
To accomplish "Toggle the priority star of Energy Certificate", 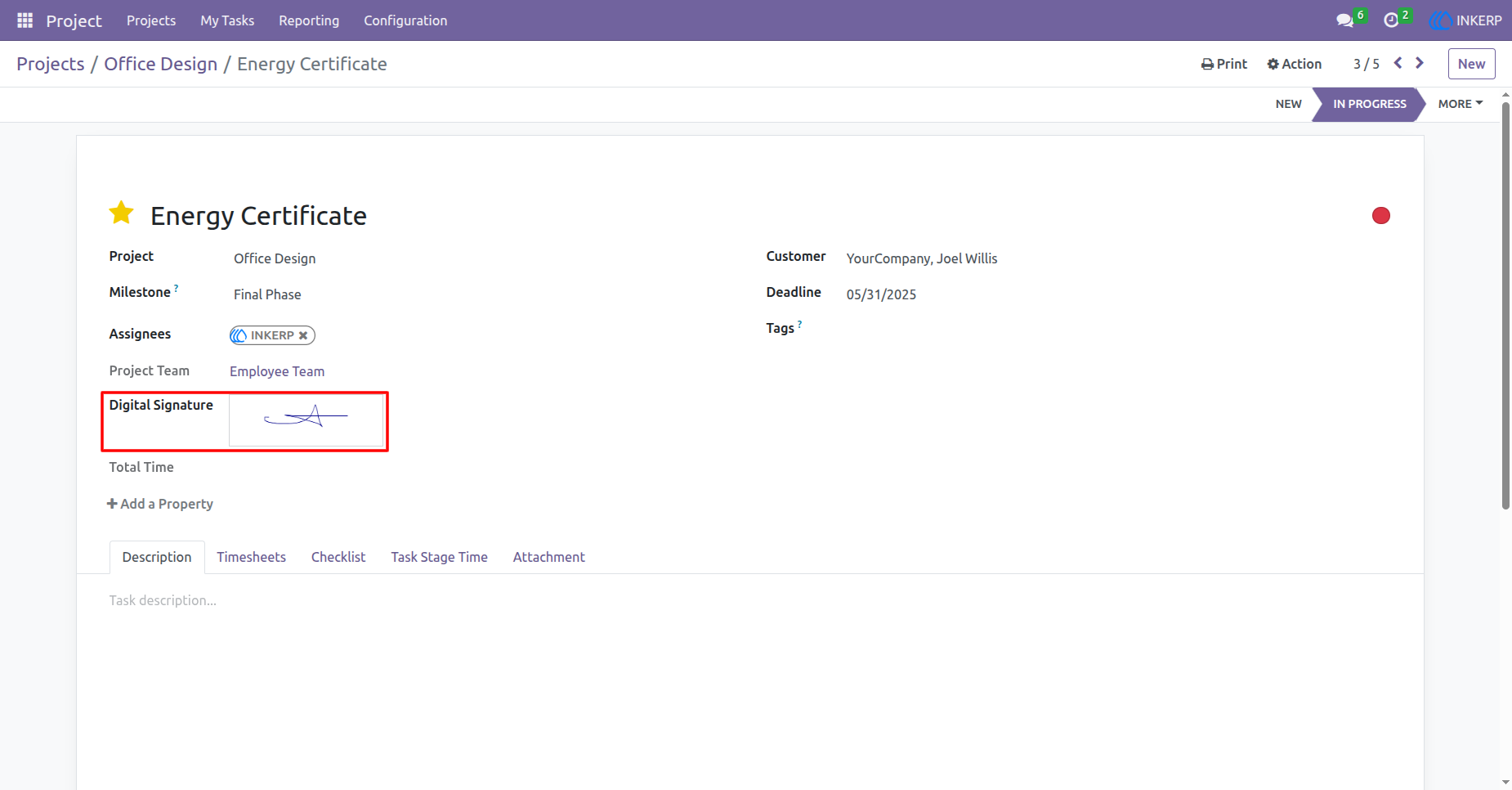I will click(122, 213).
